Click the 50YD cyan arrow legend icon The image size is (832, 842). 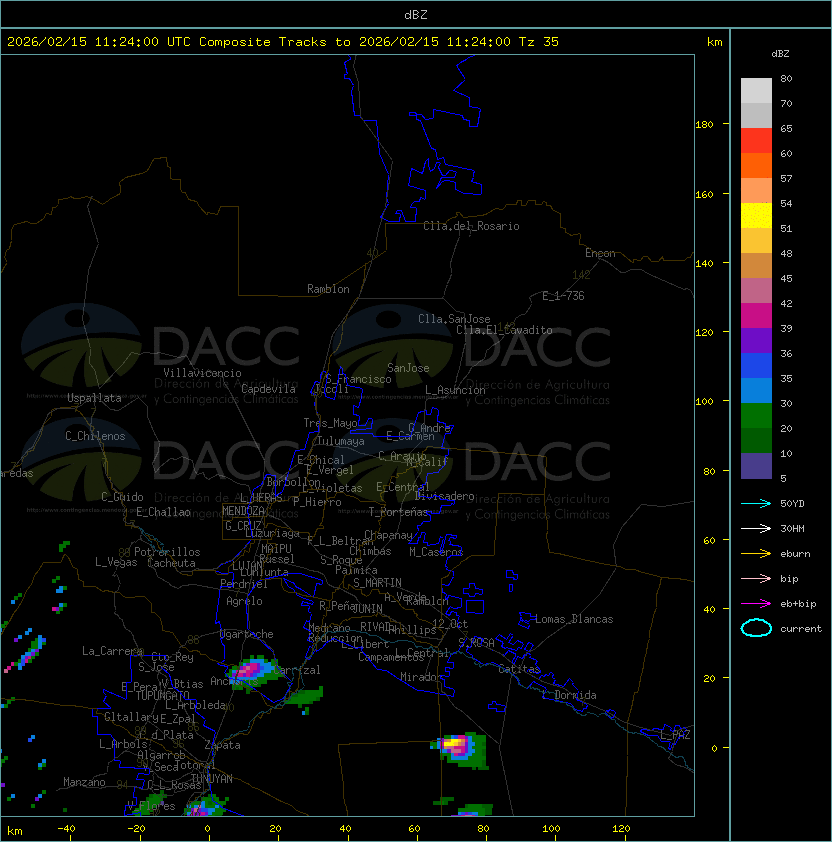point(756,503)
